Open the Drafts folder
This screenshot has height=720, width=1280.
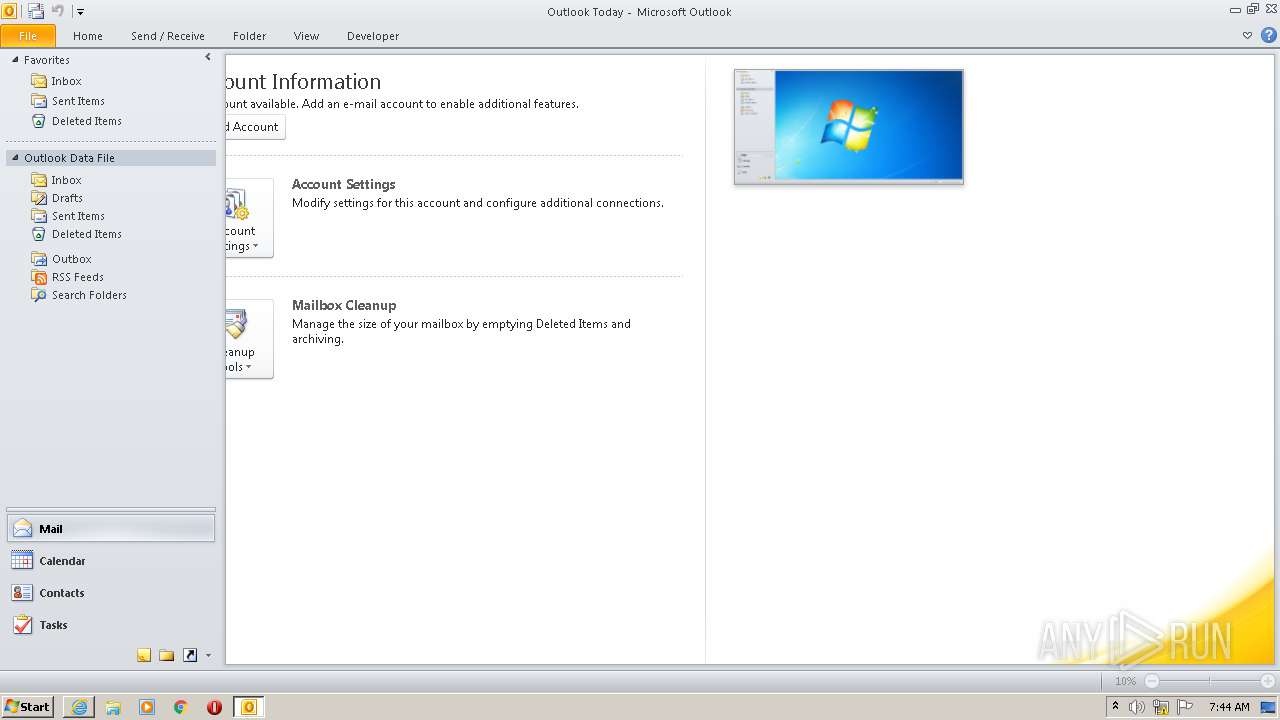pyautogui.click(x=67, y=198)
